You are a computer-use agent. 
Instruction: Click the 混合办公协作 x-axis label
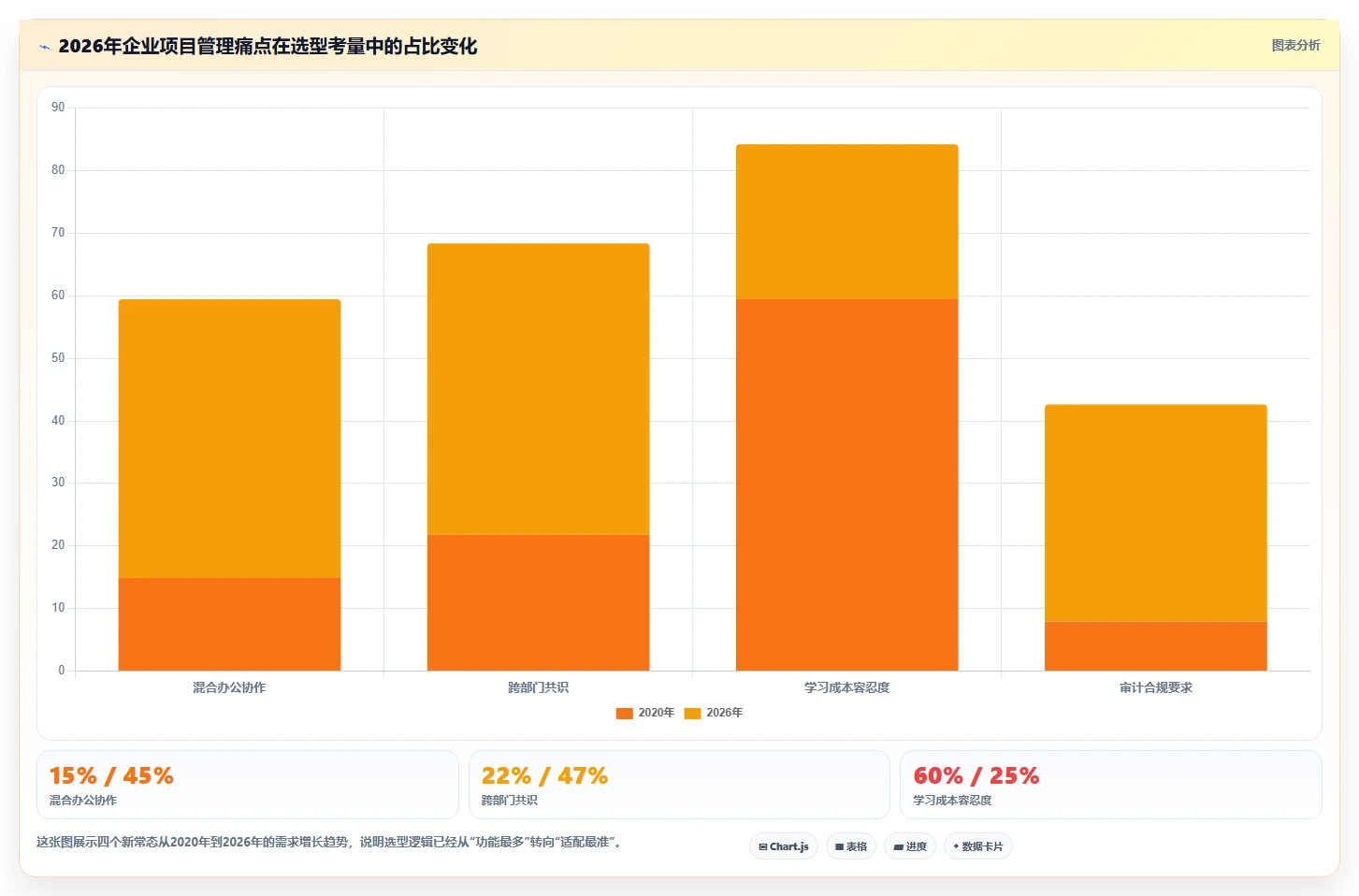[x=229, y=687]
